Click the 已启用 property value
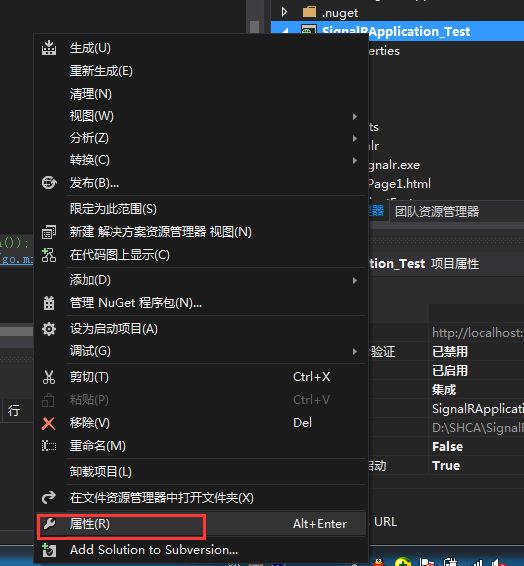Image resolution: width=524 pixels, height=566 pixels. pos(450,371)
